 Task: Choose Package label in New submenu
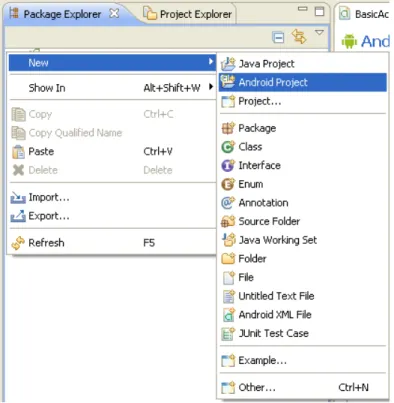pyautogui.click(x=257, y=128)
